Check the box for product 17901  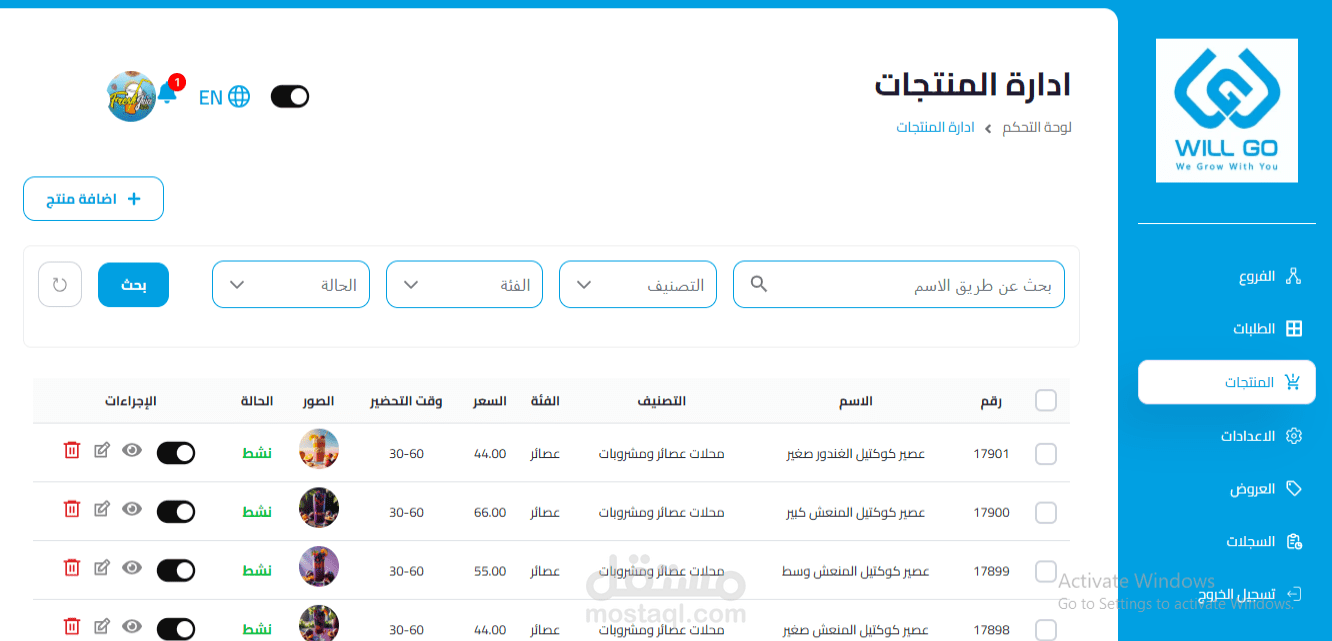(x=1046, y=454)
